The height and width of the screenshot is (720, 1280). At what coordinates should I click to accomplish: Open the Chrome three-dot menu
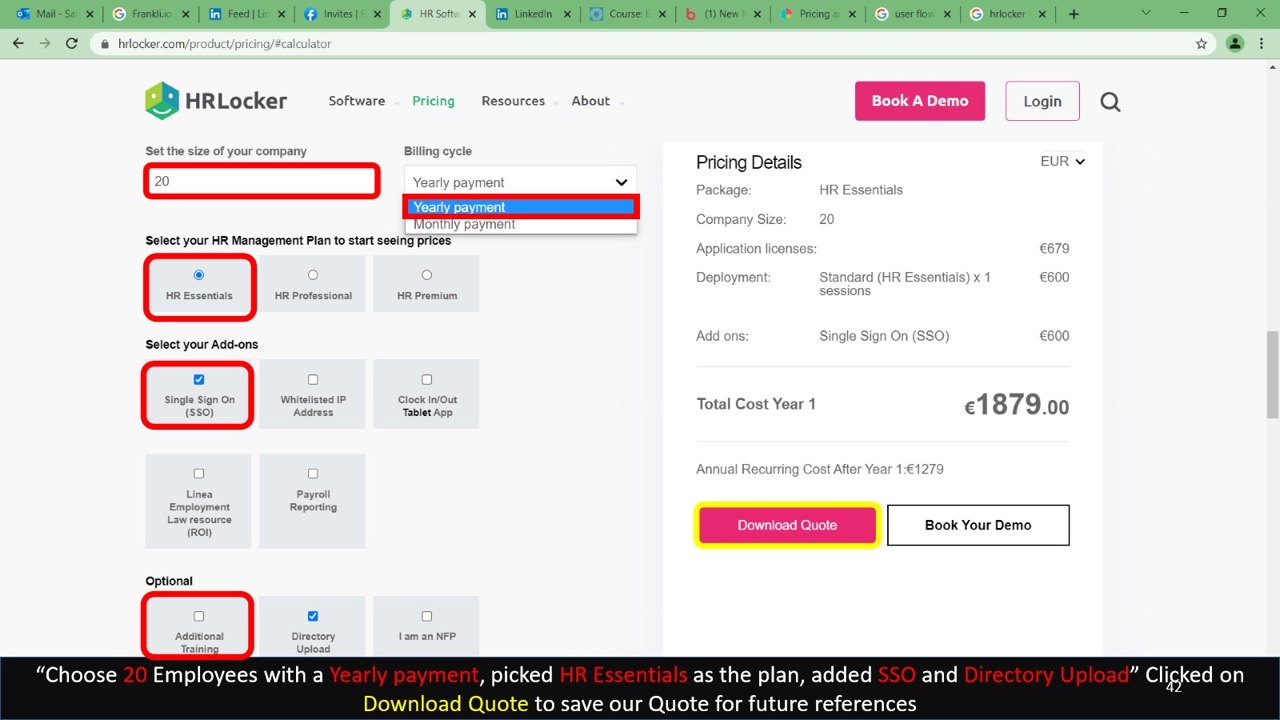(x=1264, y=44)
